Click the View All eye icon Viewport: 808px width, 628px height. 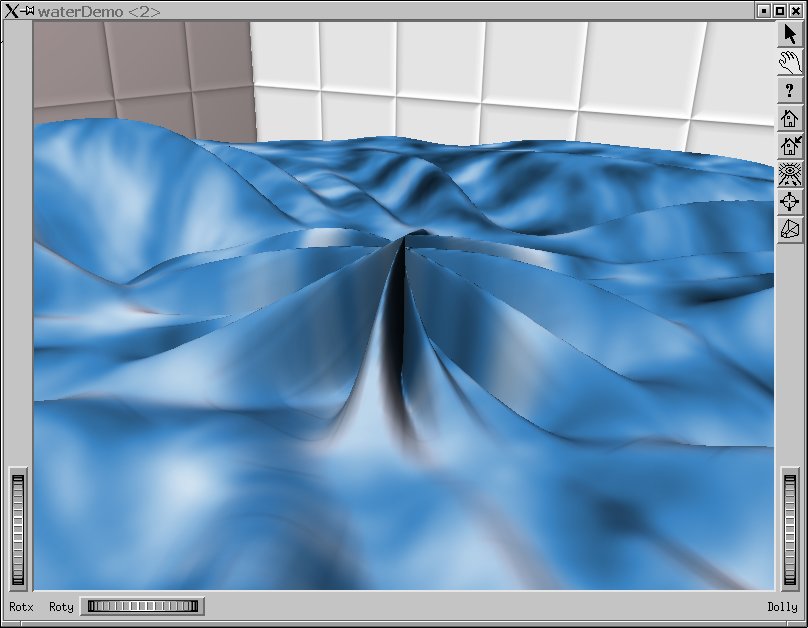coord(789,174)
